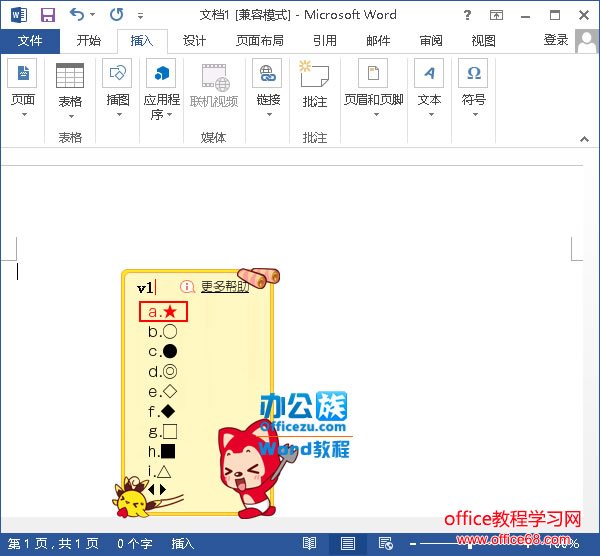The width and height of the screenshot is (600, 556).
Task: Select candidate b.○ hollow circle
Action: point(163,331)
